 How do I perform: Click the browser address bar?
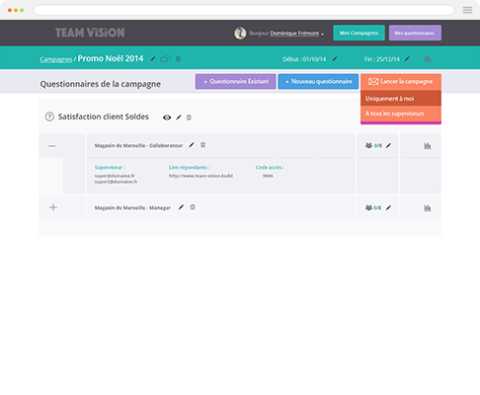[244, 10]
